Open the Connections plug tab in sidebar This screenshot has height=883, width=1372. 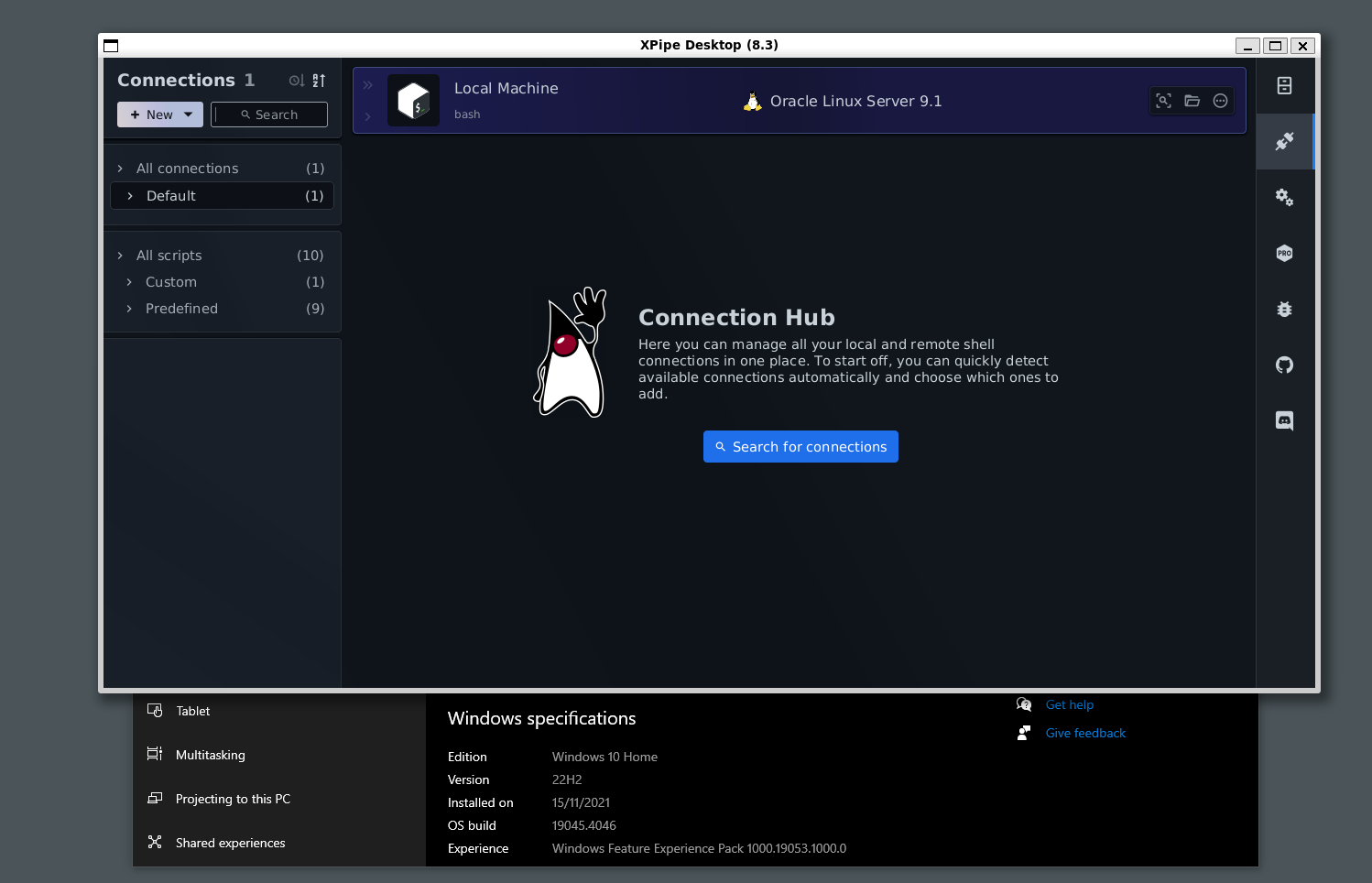pos(1284,142)
